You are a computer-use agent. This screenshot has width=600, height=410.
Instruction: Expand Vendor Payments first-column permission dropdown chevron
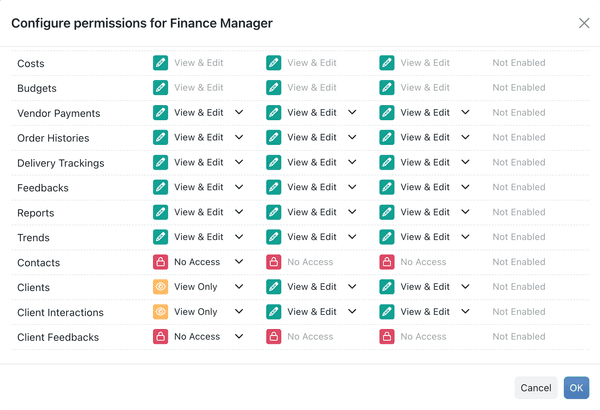click(x=239, y=112)
